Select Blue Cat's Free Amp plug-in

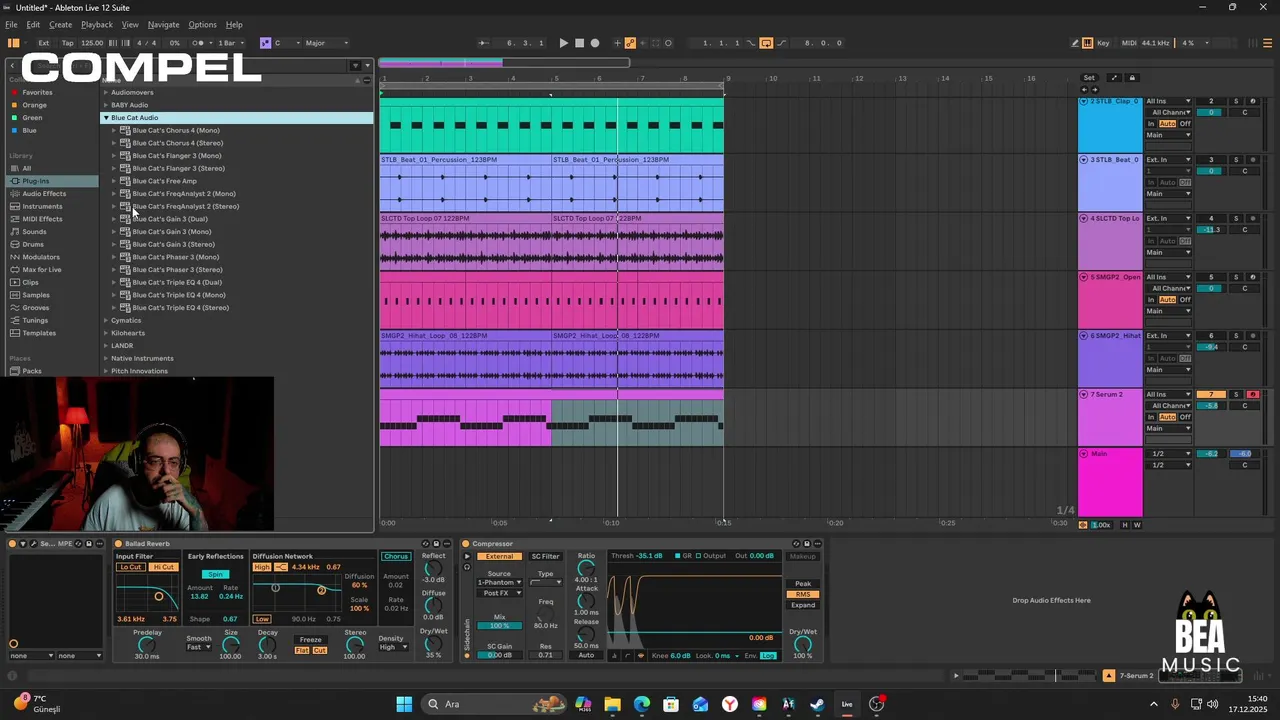(x=164, y=181)
